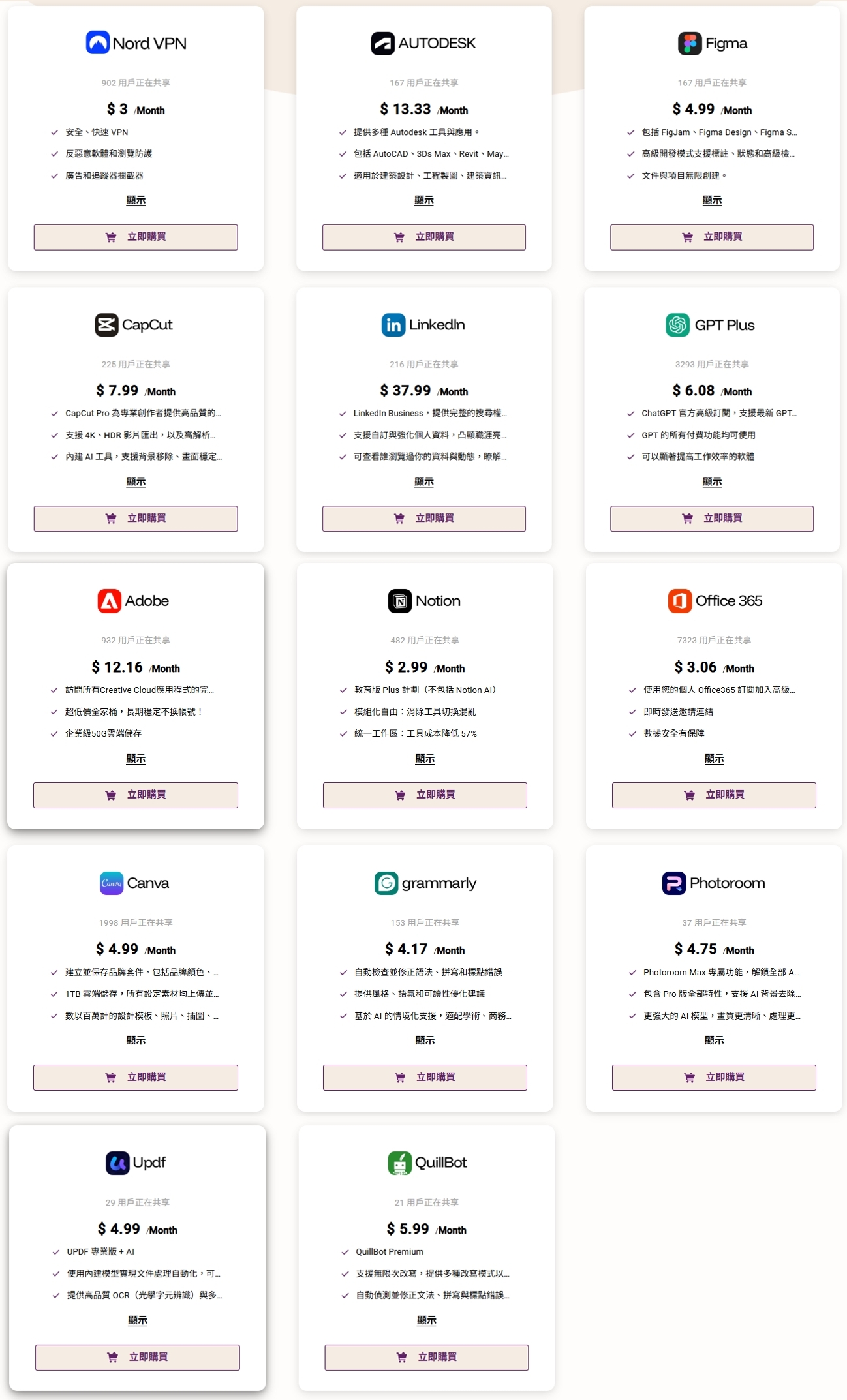Click the Figma logo icon
Viewport: 847px width, 1400px height.
pyautogui.click(x=690, y=43)
